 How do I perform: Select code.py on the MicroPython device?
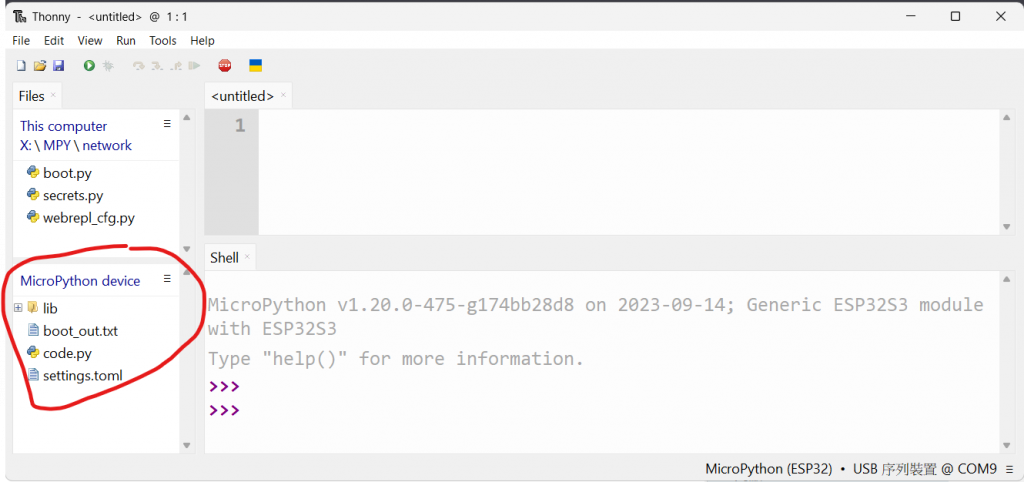click(x=67, y=353)
